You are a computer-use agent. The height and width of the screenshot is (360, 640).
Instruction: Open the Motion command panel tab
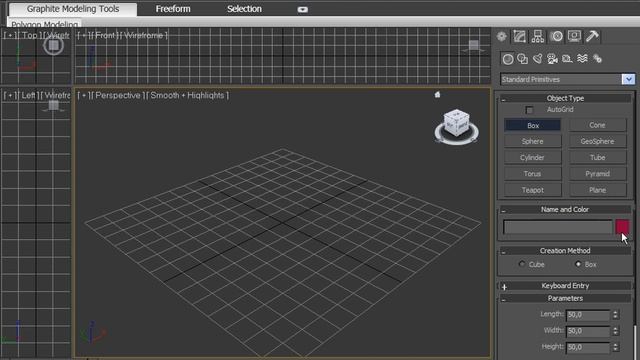coord(556,37)
